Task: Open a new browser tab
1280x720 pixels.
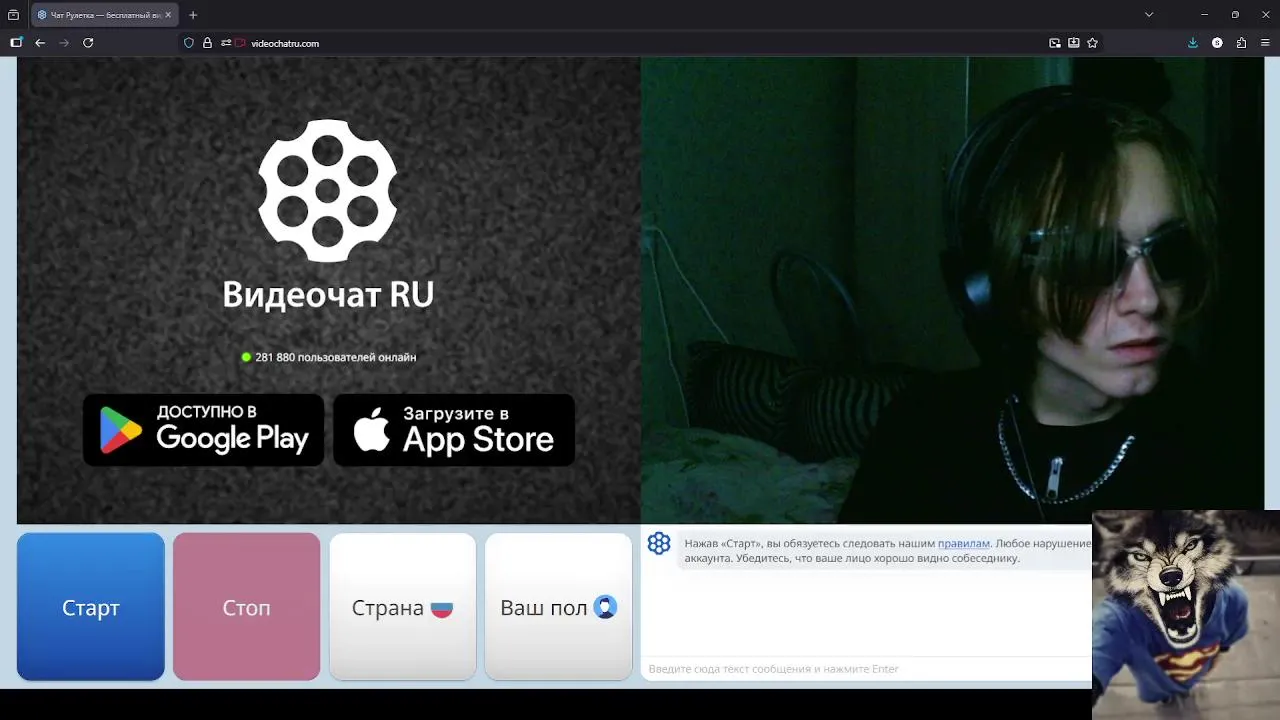Action: coord(193,15)
